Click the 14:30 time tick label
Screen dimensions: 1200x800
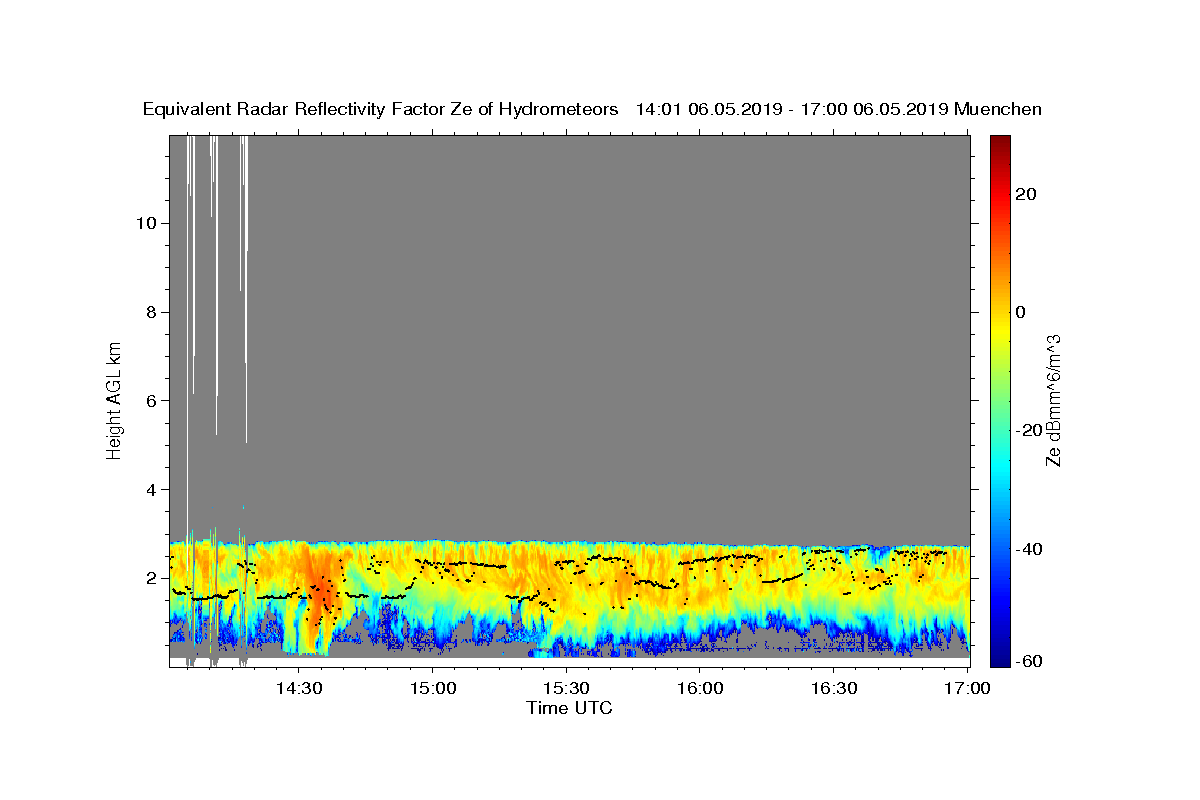click(x=299, y=688)
